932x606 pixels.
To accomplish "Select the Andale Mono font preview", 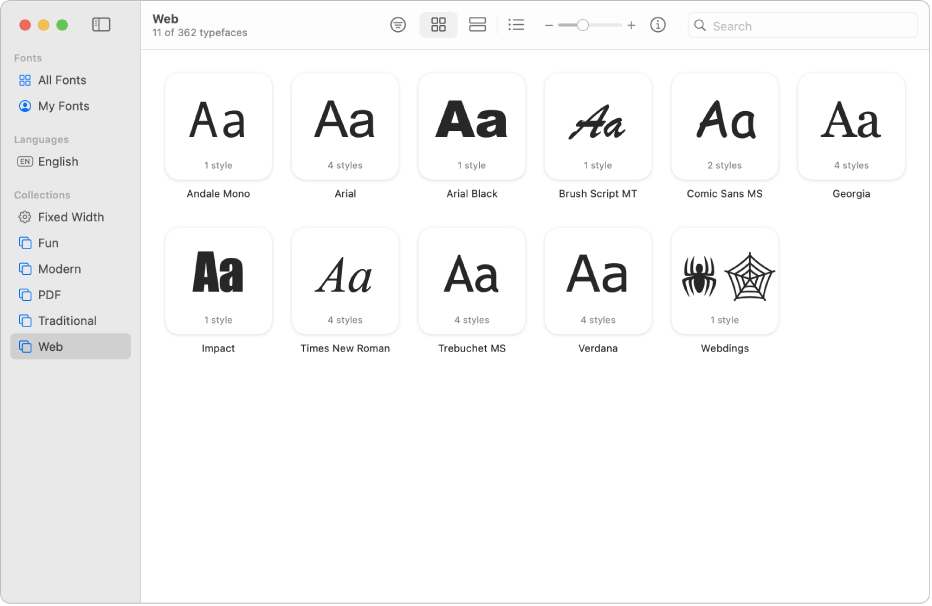I will coord(219,127).
